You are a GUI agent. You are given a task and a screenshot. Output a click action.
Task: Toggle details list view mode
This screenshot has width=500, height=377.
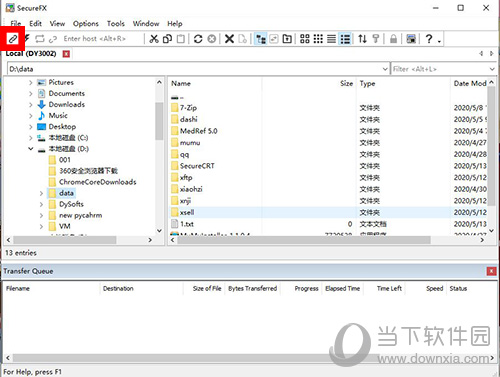pyautogui.click(x=345, y=39)
